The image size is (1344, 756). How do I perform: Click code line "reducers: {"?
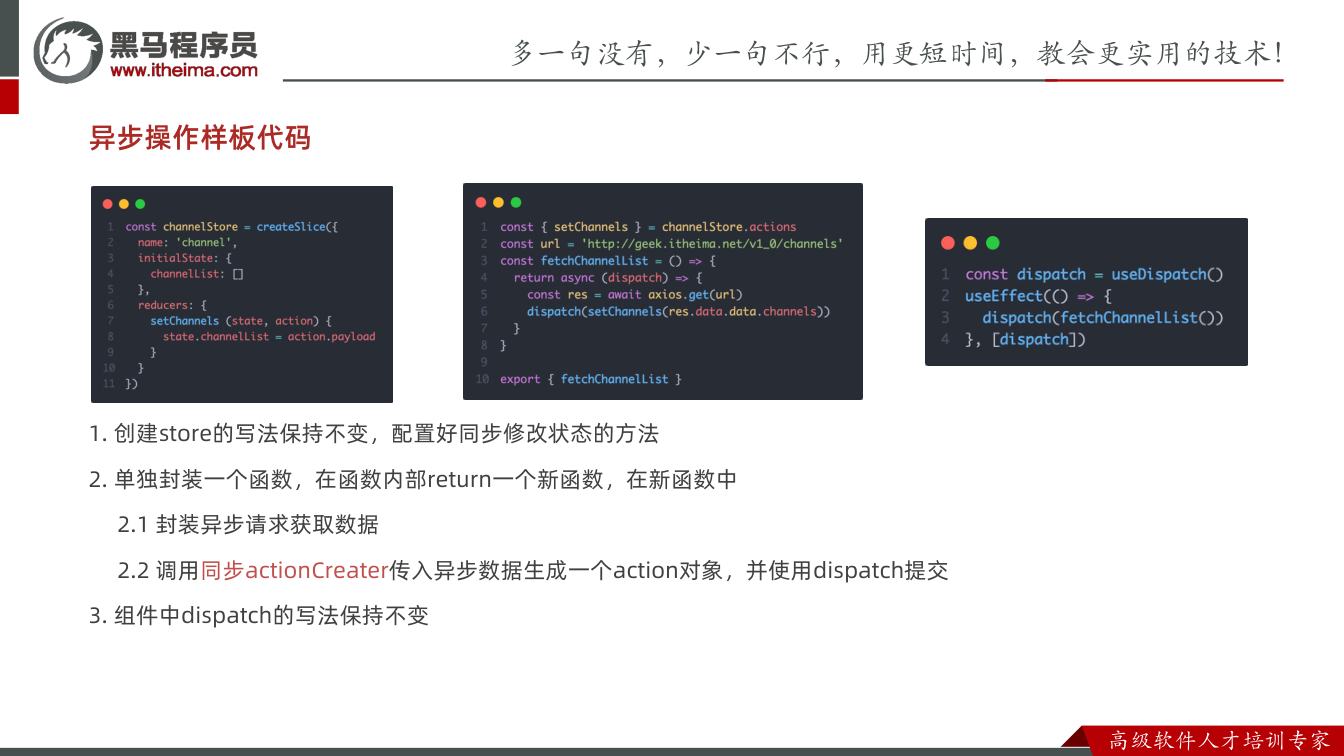click(x=172, y=305)
